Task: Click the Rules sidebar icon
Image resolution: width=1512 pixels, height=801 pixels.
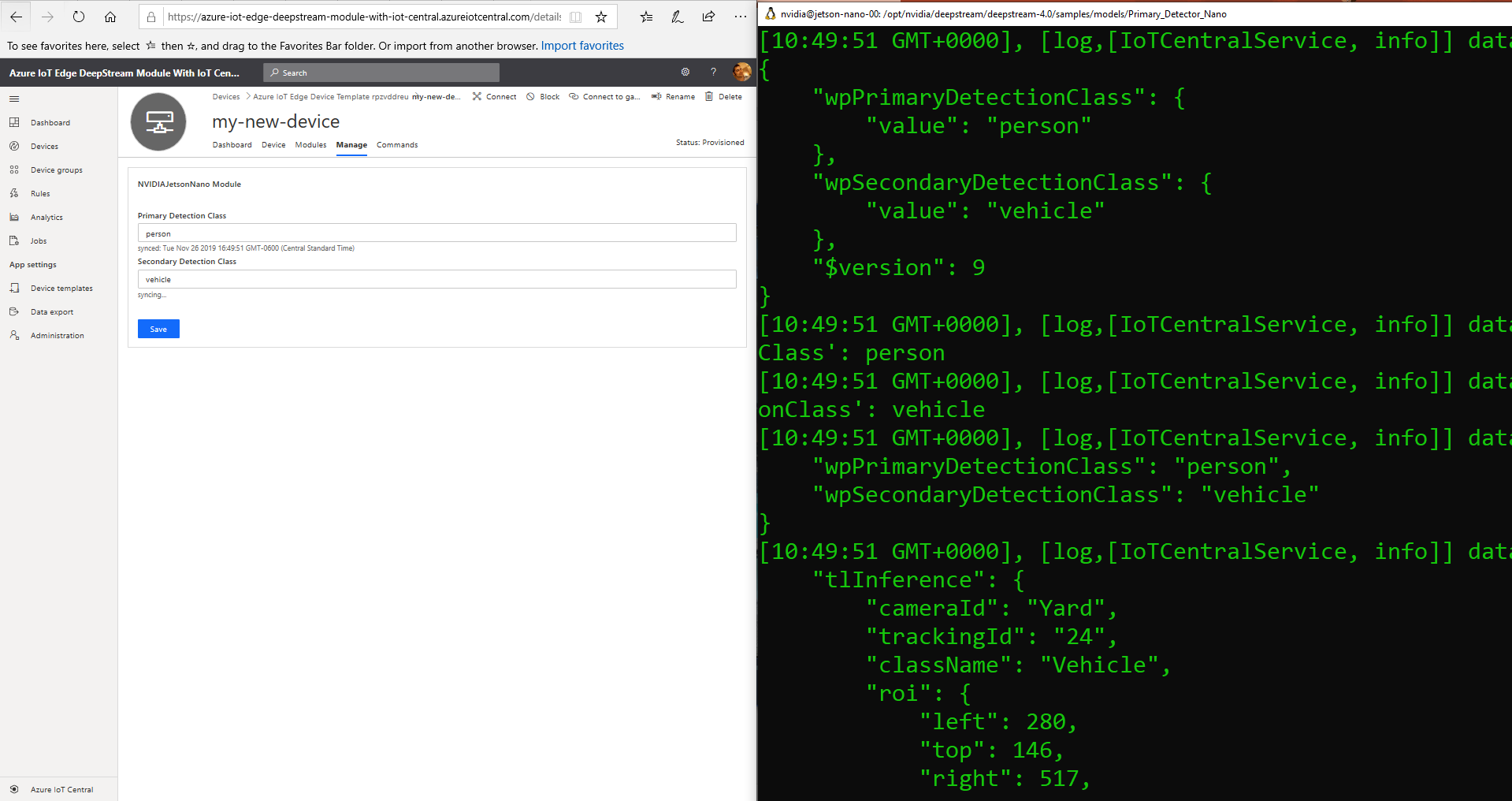Action: (x=14, y=193)
